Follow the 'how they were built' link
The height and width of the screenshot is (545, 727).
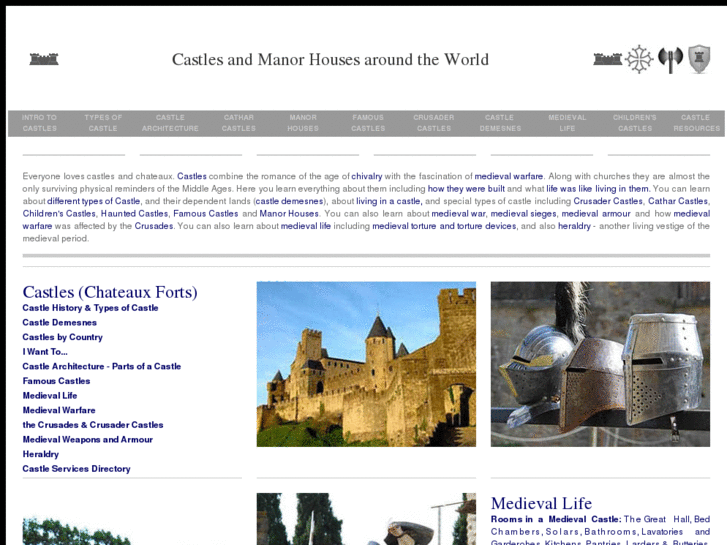coord(466,189)
